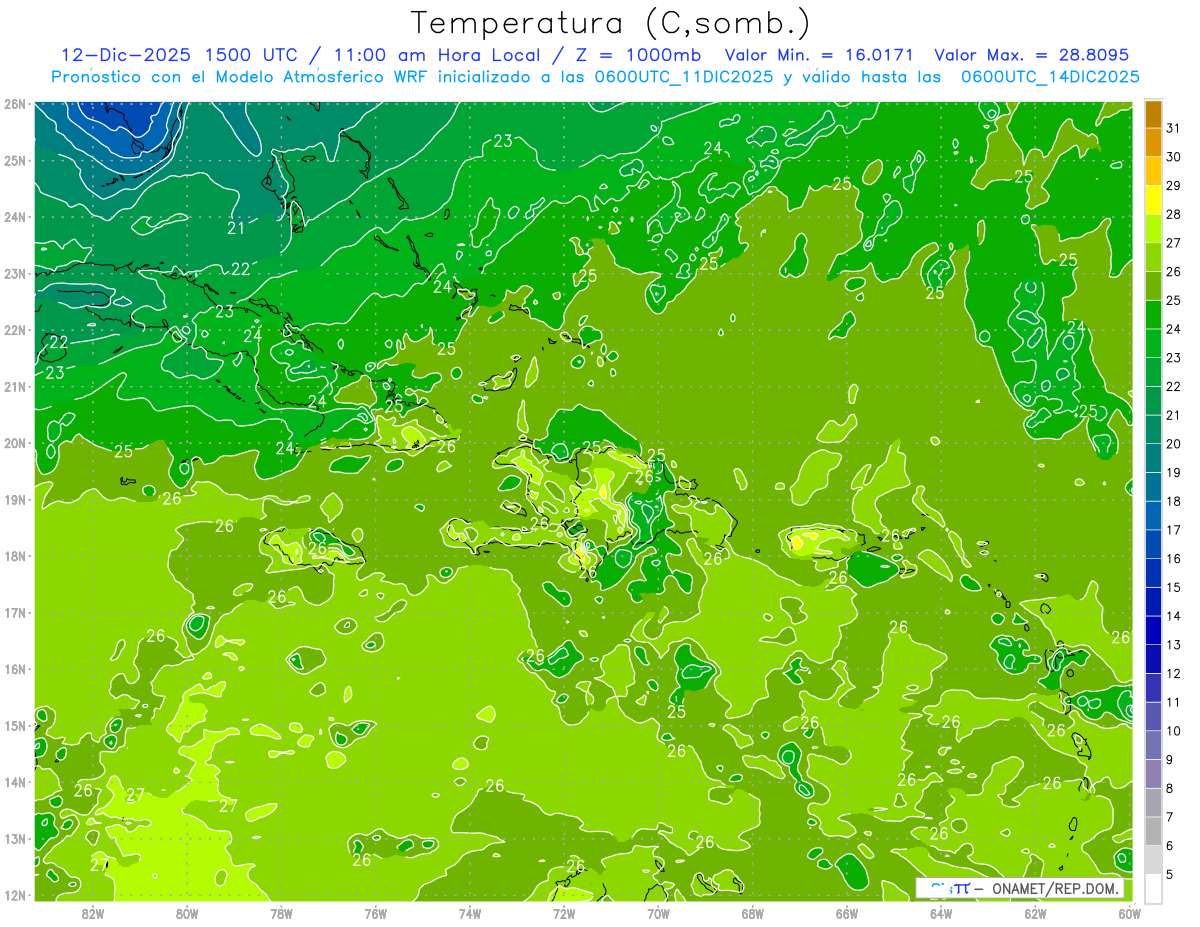This screenshot has height=927, width=1200.
Task: Select the '0600UTC_11DIC2025' initialization time text
Action: [x=683, y=76]
